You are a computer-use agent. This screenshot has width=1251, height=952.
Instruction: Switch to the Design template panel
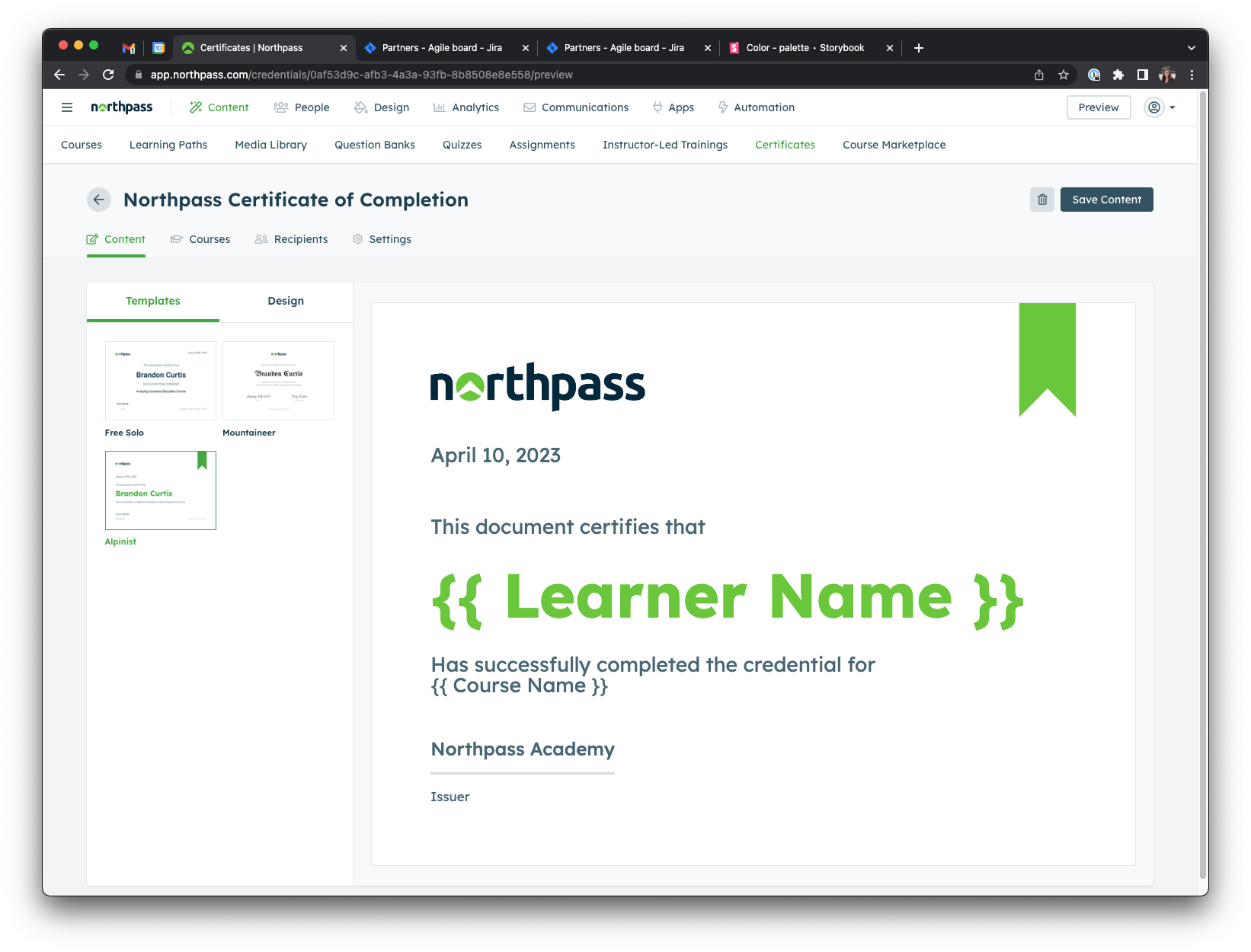285,301
